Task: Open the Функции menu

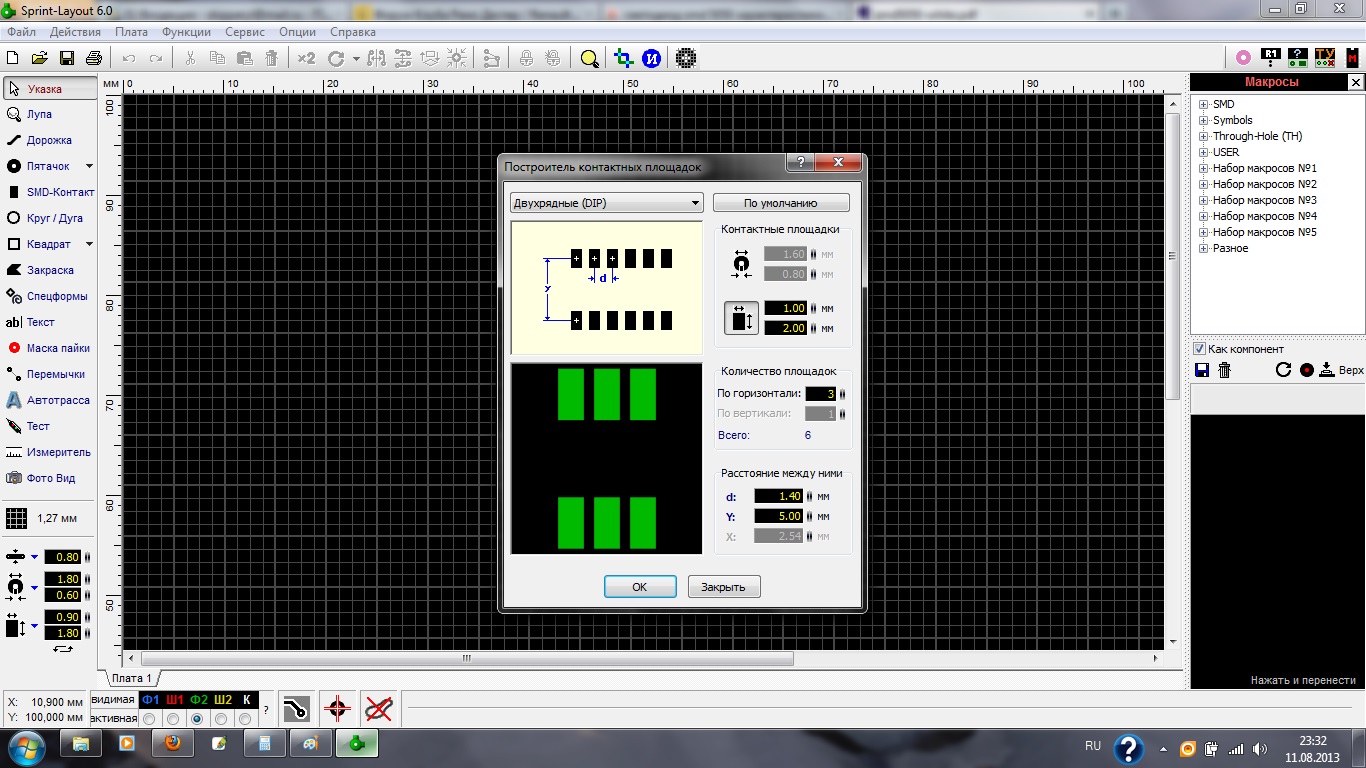Action: click(x=186, y=32)
